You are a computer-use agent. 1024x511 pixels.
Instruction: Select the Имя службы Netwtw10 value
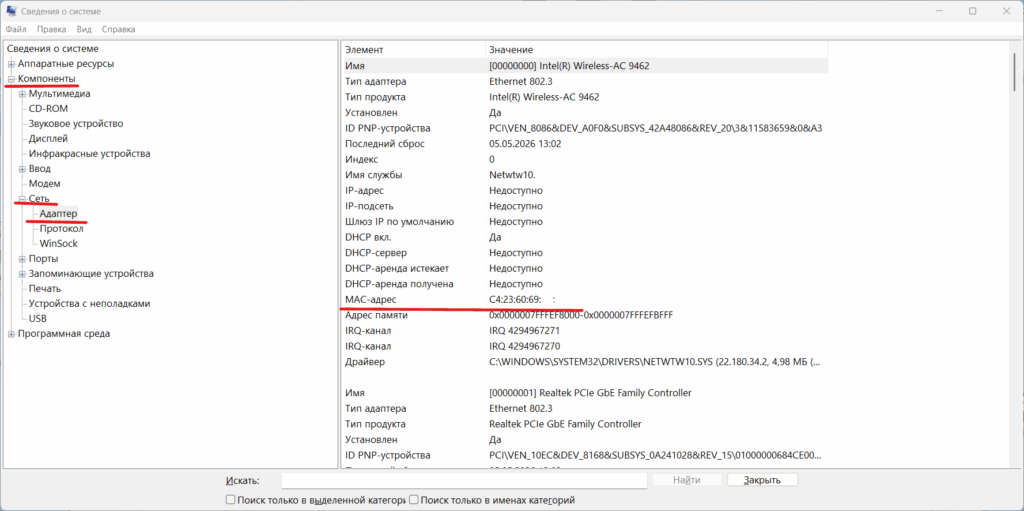coord(512,175)
